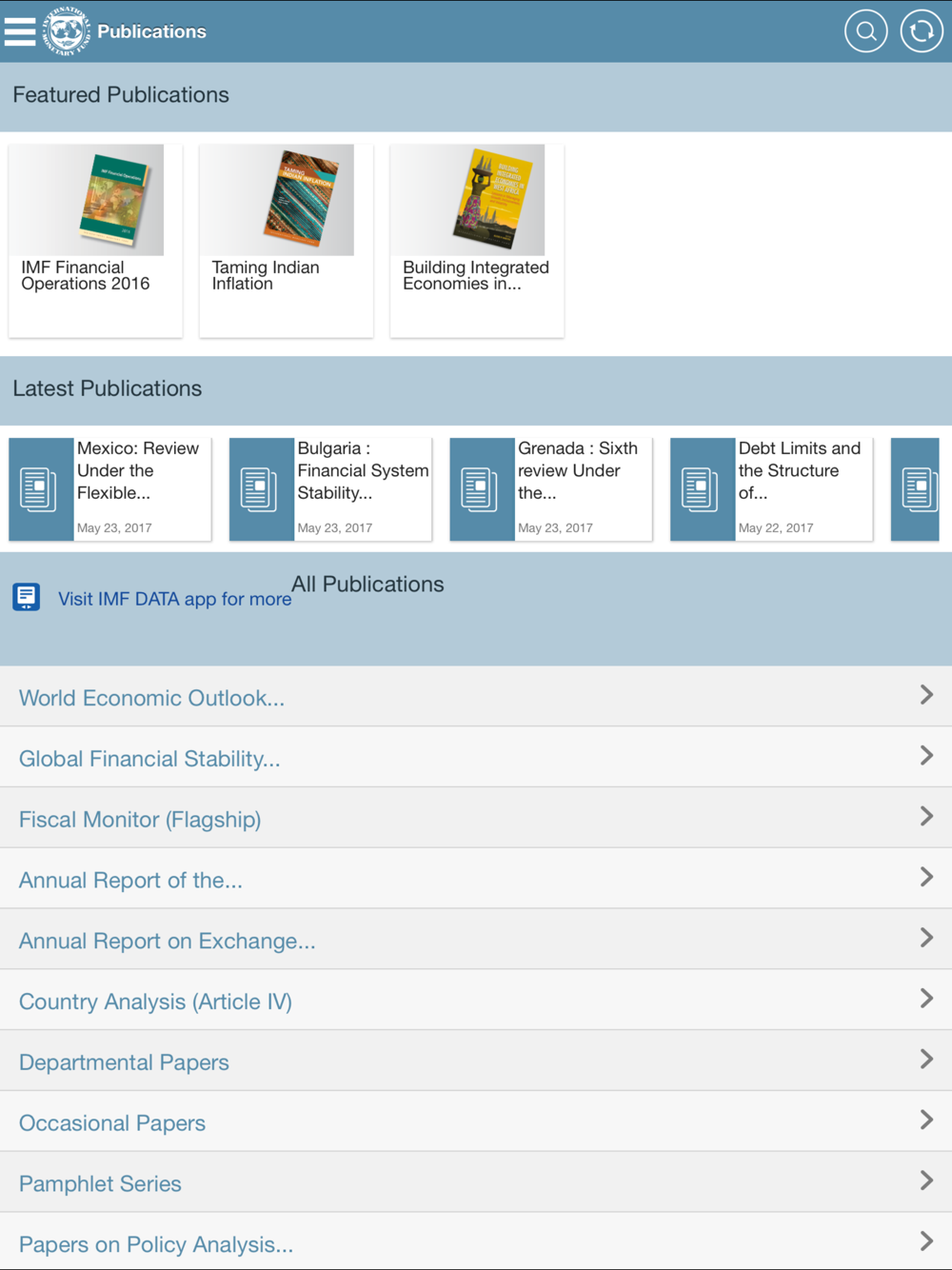The width and height of the screenshot is (952, 1270).
Task: Expand Papers on Policy Analysis chevron
Action: (x=926, y=1241)
